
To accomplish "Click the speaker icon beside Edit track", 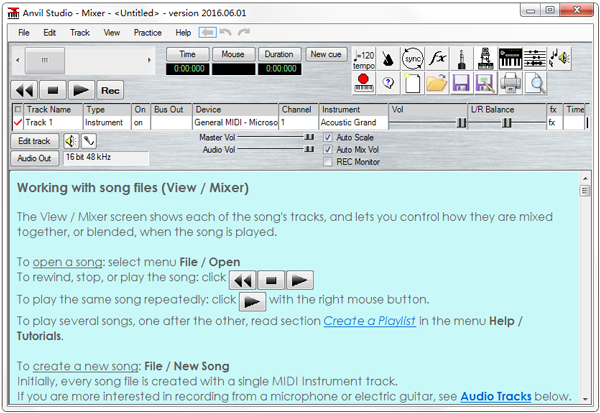I will 71,141.
